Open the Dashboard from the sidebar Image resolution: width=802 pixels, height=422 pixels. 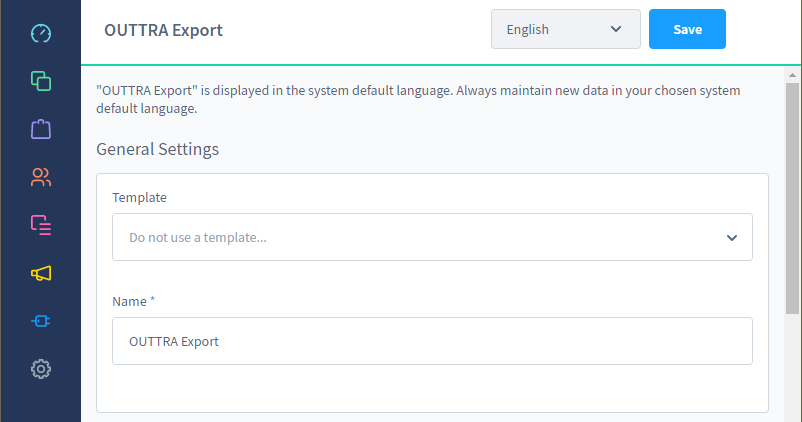click(41, 33)
